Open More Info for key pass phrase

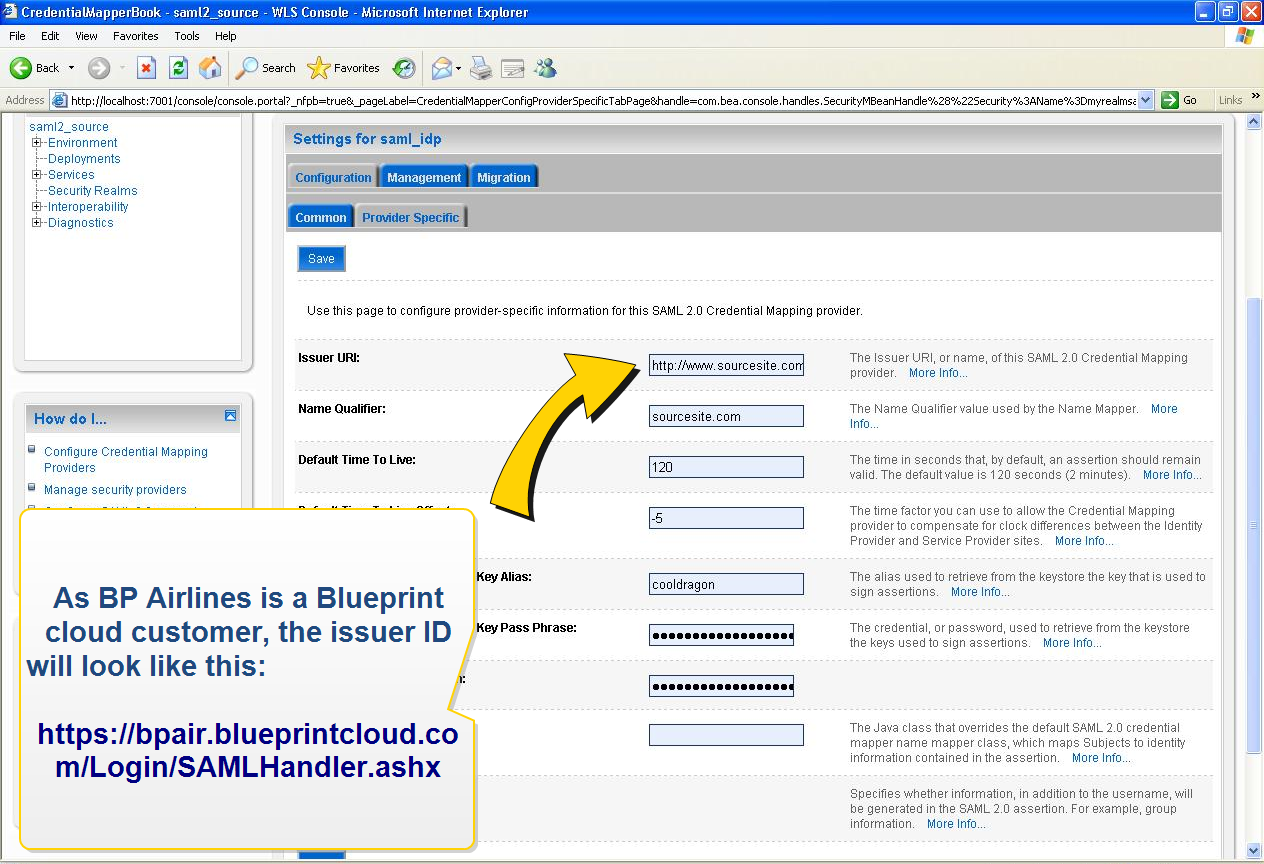1072,643
